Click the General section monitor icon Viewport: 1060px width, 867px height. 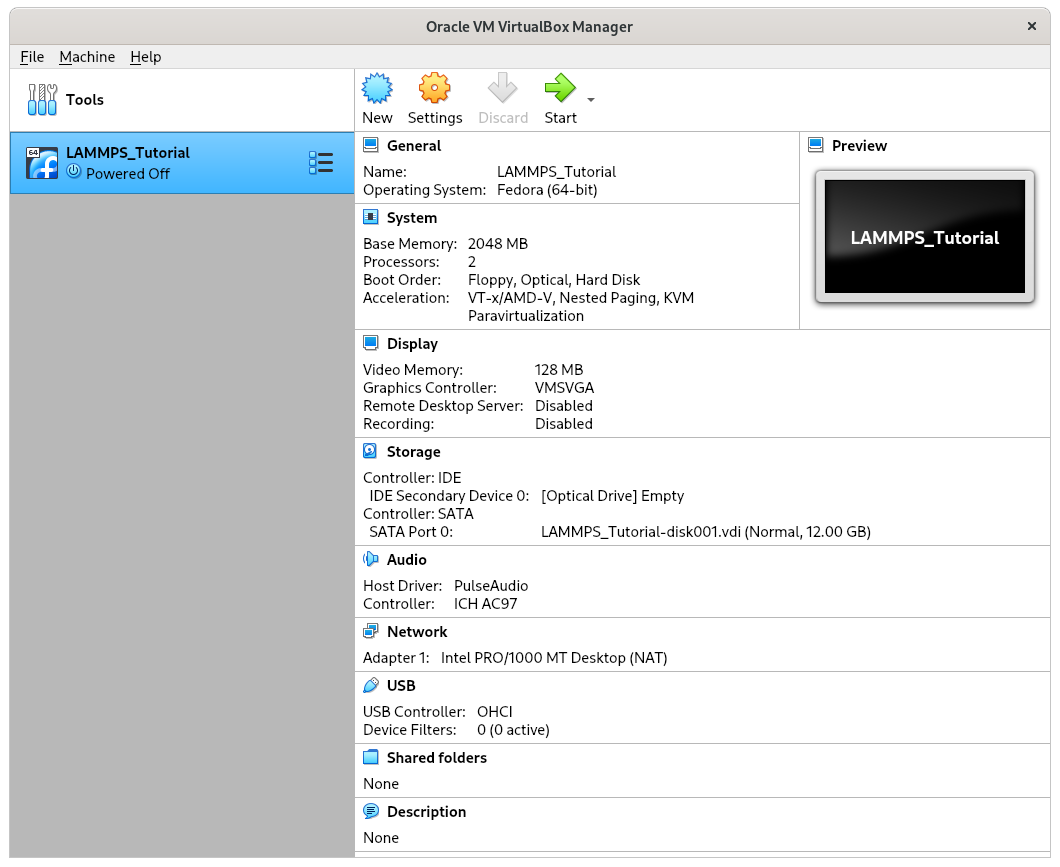(370, 145)
